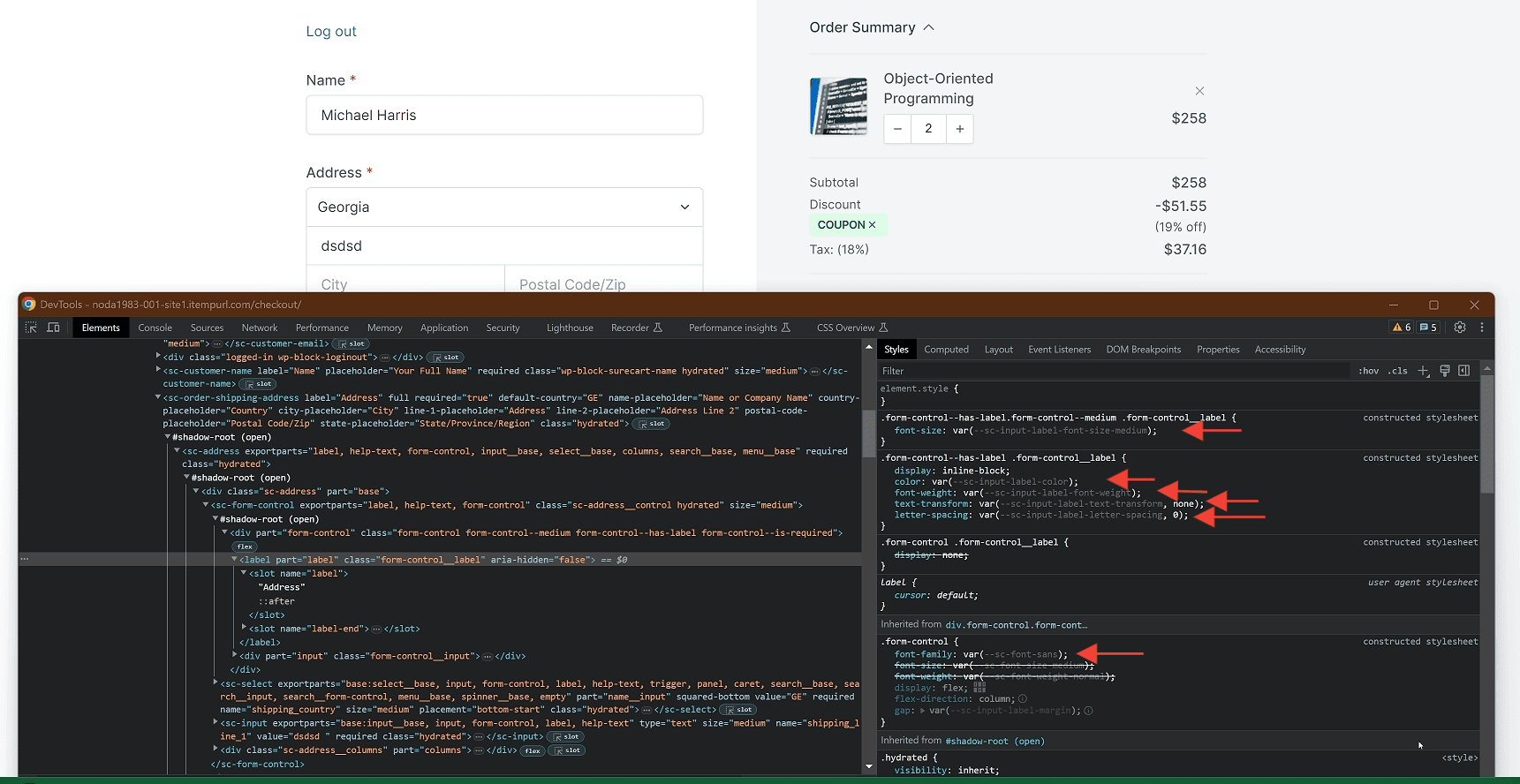Toggle the device toolbar emulation
The image size is (1520, 784).
53,328
